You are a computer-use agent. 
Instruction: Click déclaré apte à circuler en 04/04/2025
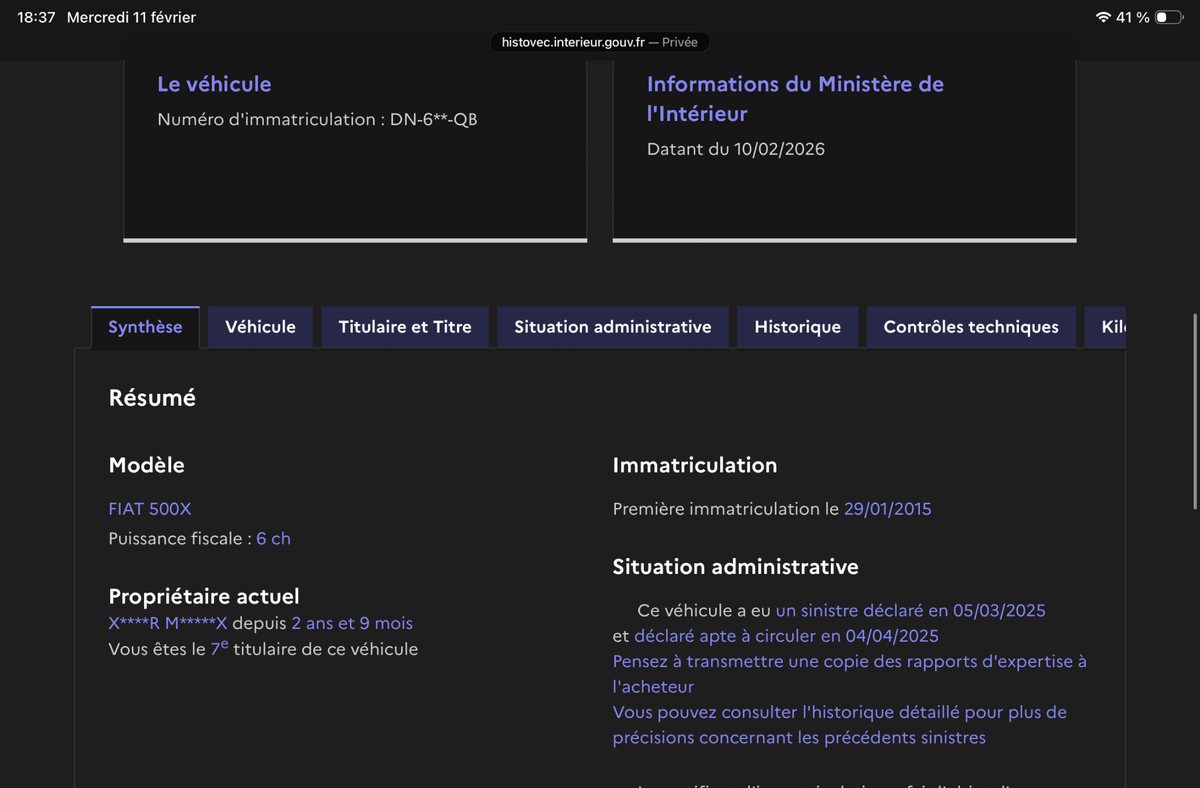[786, 636]
